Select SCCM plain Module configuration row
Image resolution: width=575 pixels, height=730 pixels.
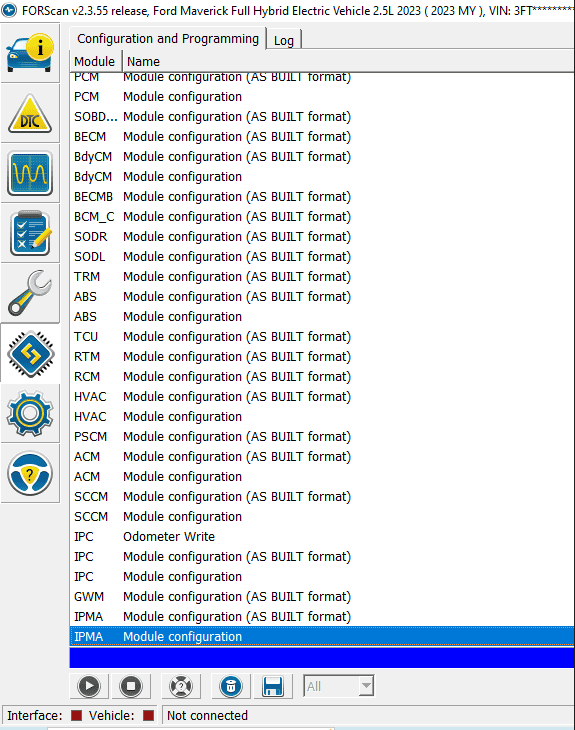[x=322, y=517]
